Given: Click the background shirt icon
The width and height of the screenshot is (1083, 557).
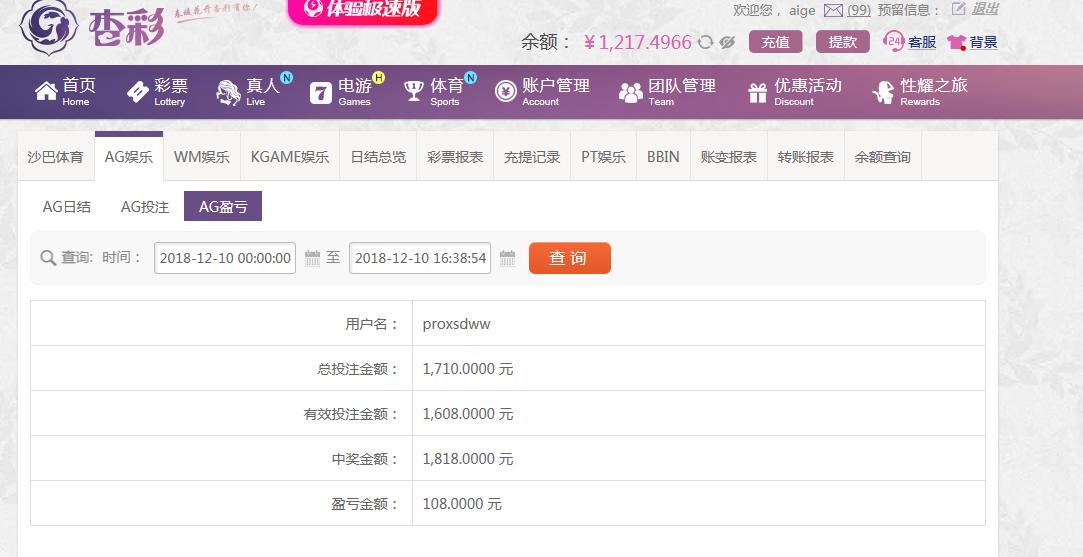Looking at the screenshot, I should point(957,42).
